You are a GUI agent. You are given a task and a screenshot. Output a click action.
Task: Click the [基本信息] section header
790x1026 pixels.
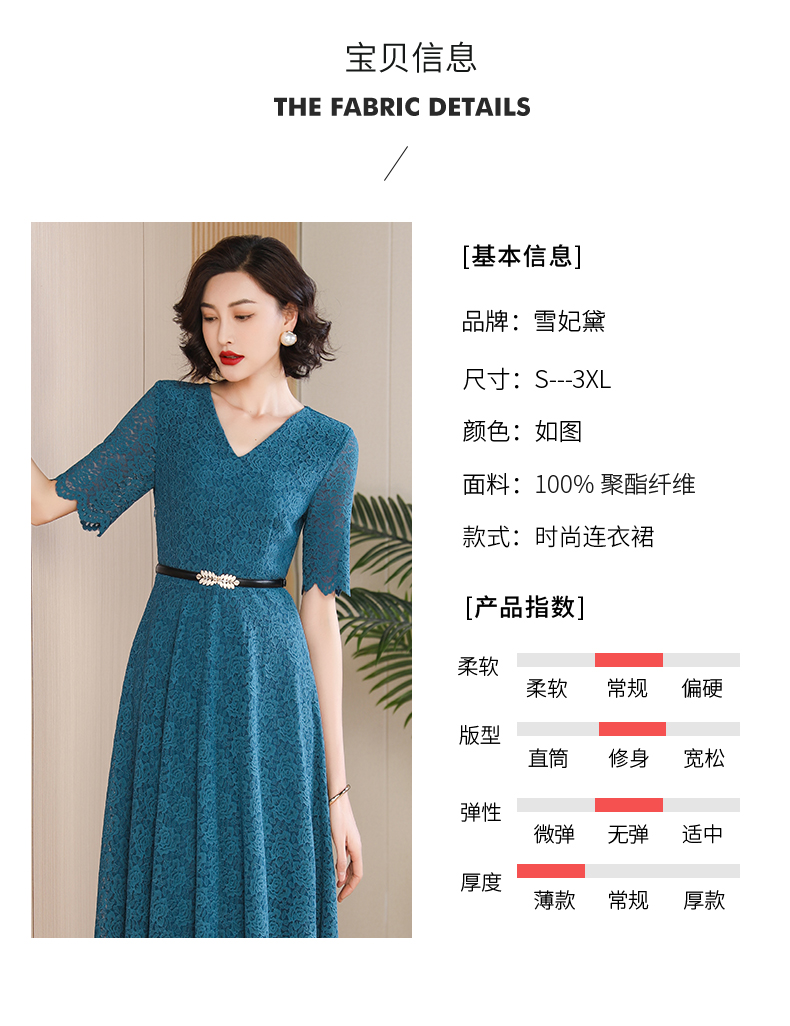(x=522, y=256)
